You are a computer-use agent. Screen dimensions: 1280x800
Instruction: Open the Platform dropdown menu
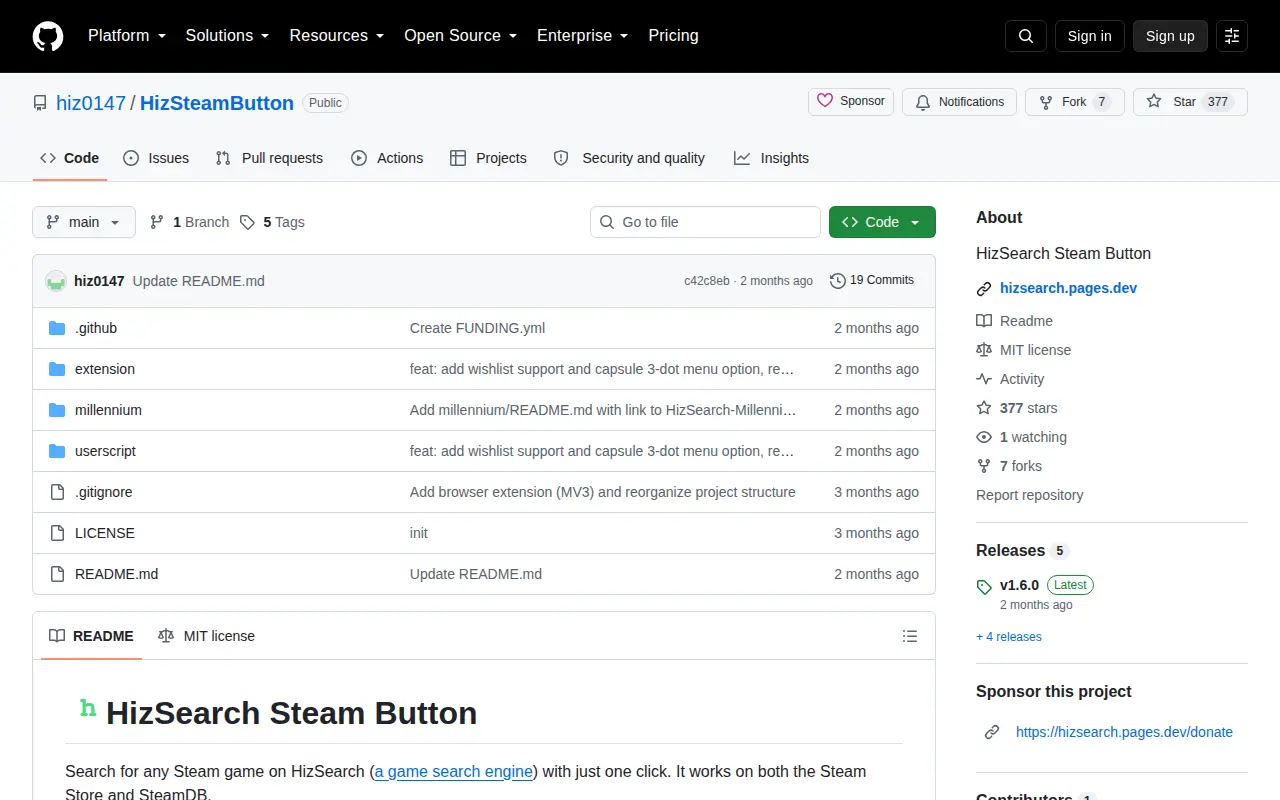[127, 36]
